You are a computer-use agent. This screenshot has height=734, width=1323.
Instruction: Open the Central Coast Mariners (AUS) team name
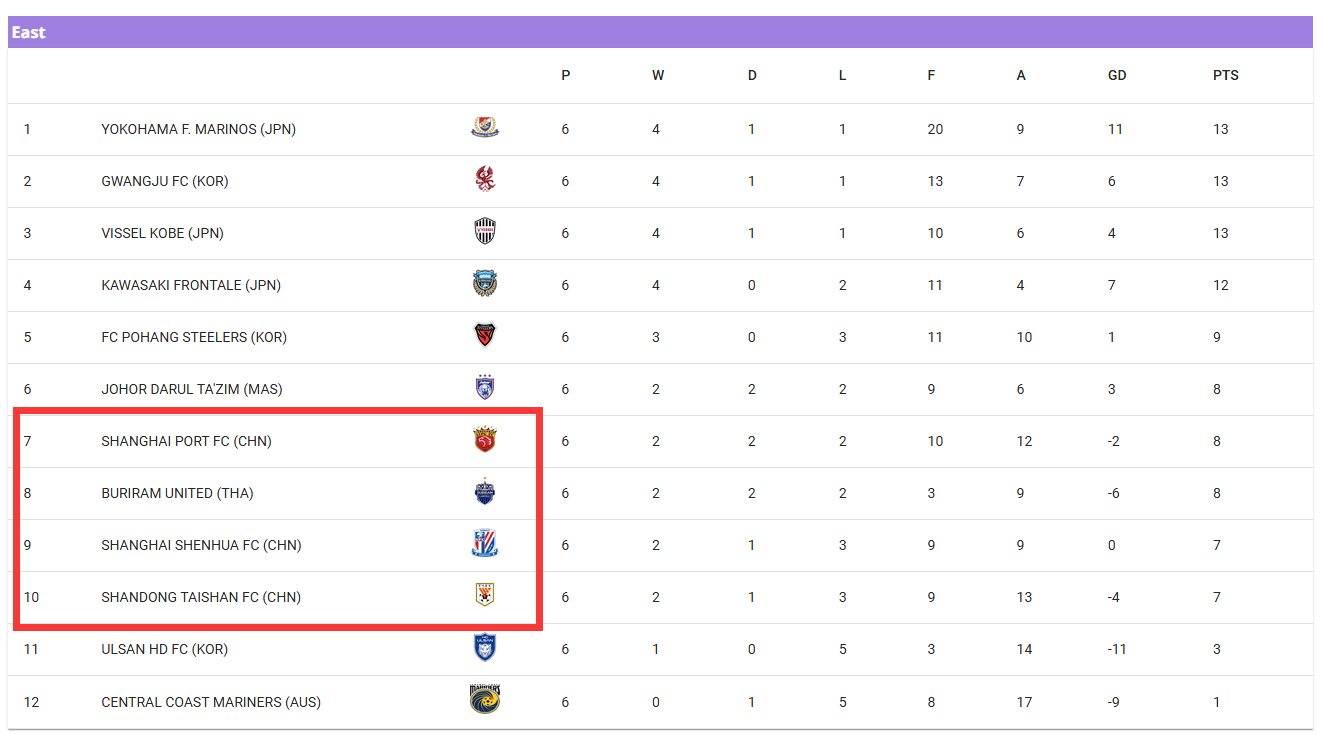point(211,702)
